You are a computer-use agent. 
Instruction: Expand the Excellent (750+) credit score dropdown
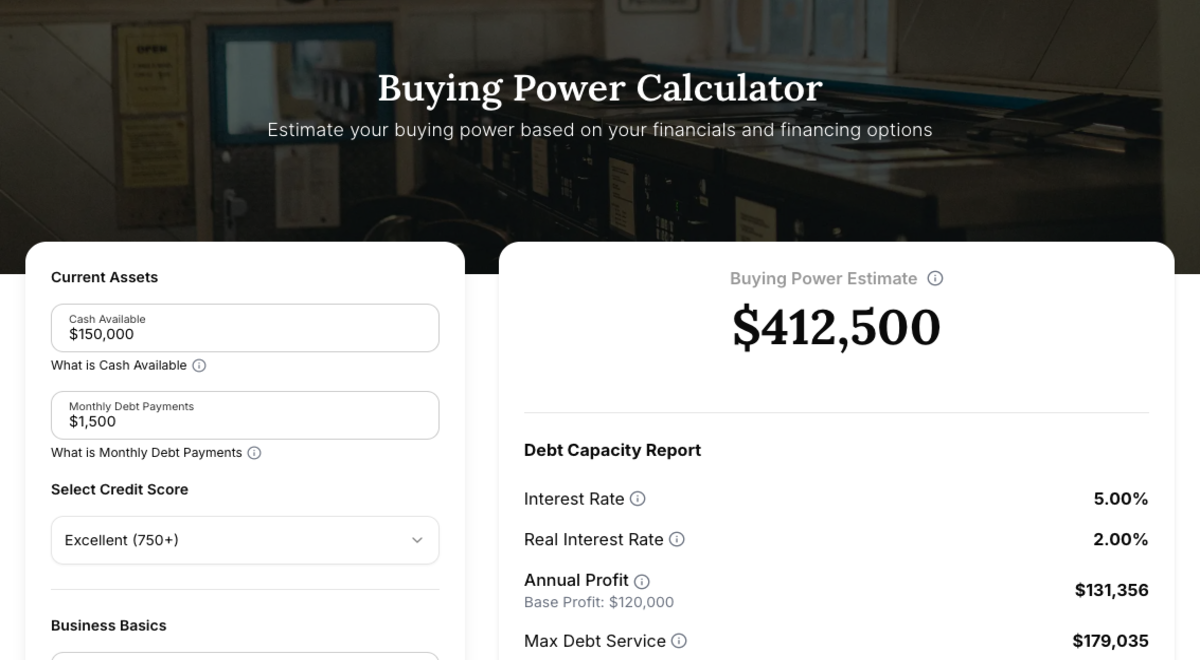[245, 540]
